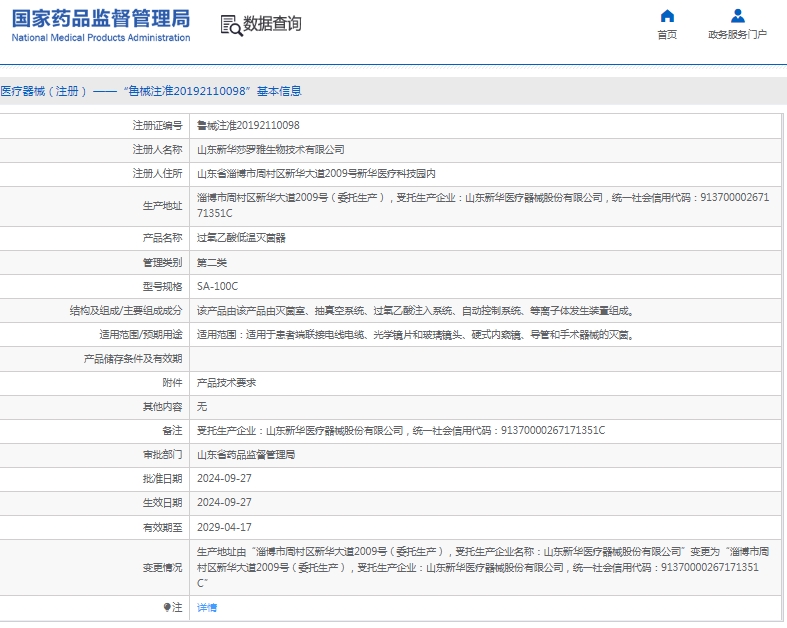787x628 pixels.
Task: Click the 有效期至 label
Action: (x=162, y=528)
